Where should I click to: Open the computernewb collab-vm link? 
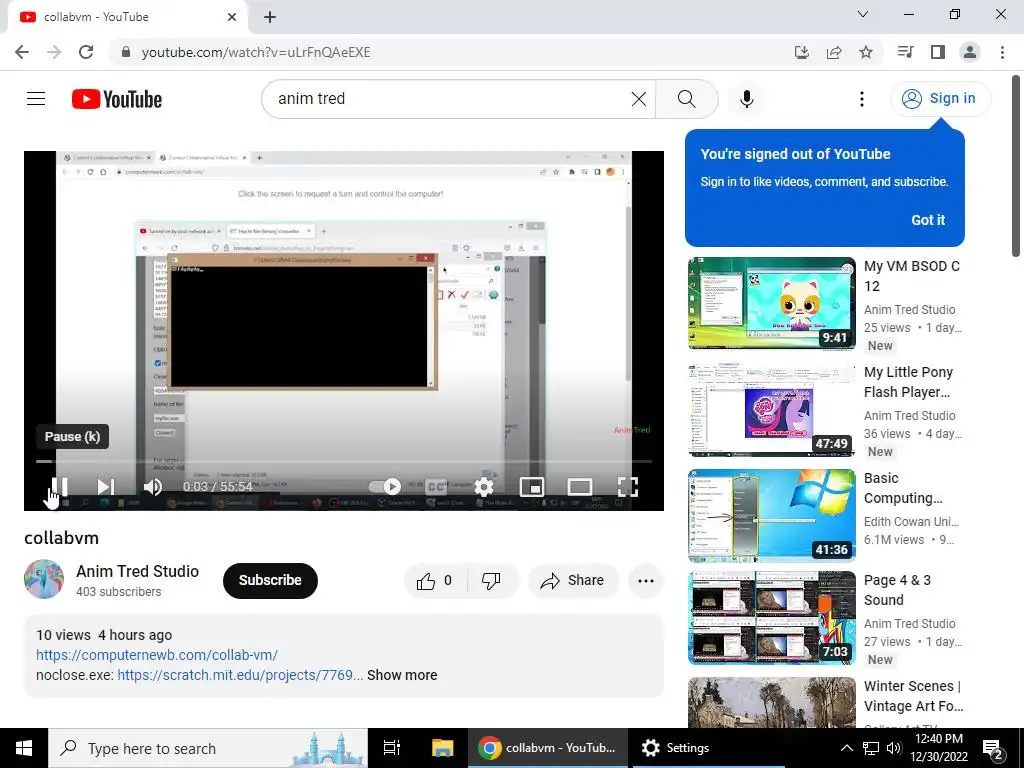coord(157,655)
